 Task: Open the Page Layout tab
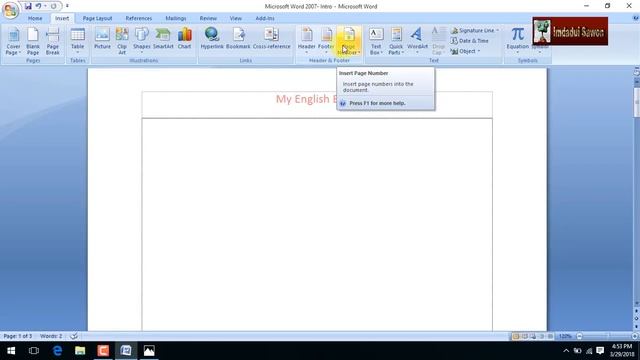click(x=97, y=18)
